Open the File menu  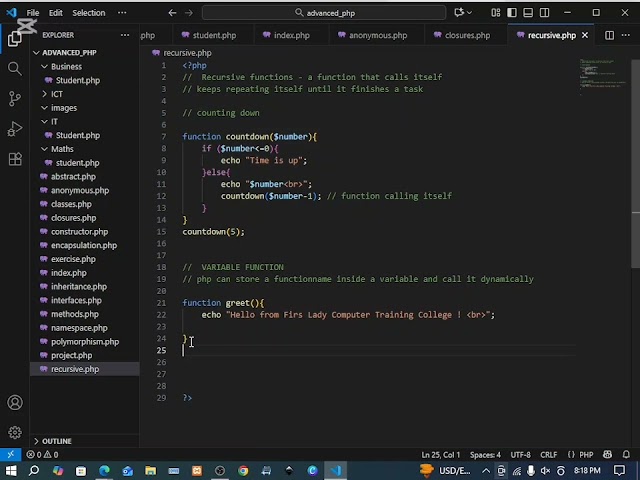[33, 13]
